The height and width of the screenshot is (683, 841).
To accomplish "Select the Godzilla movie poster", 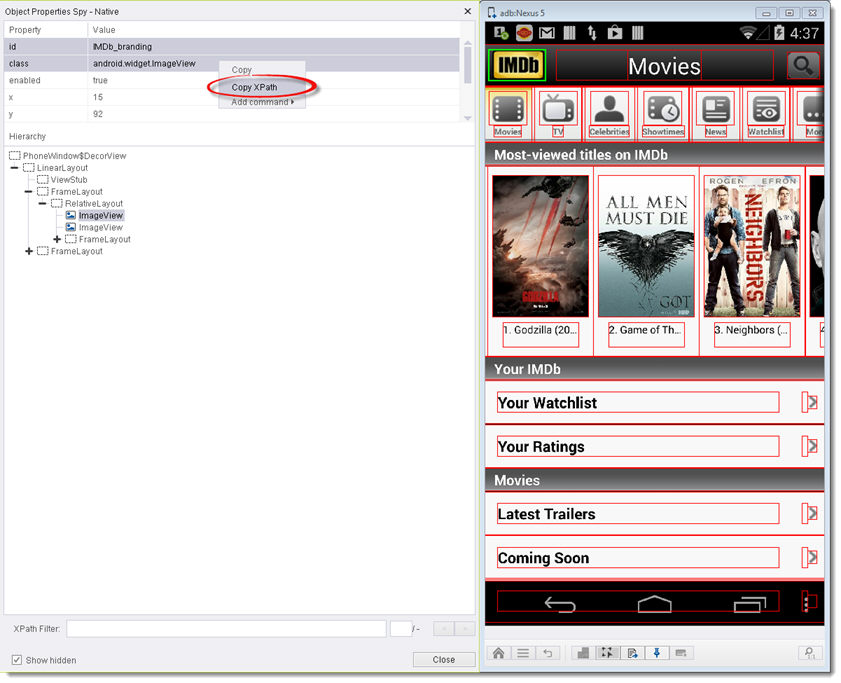I will point(541,246).
